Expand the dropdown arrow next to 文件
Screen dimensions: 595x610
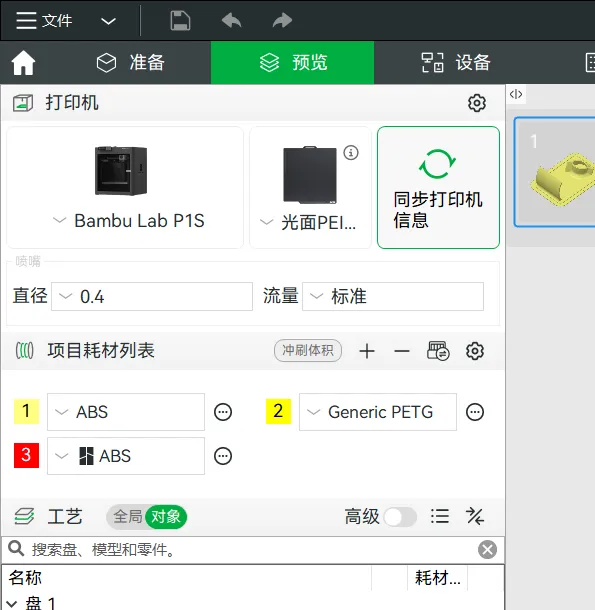[x=108, y=21]
